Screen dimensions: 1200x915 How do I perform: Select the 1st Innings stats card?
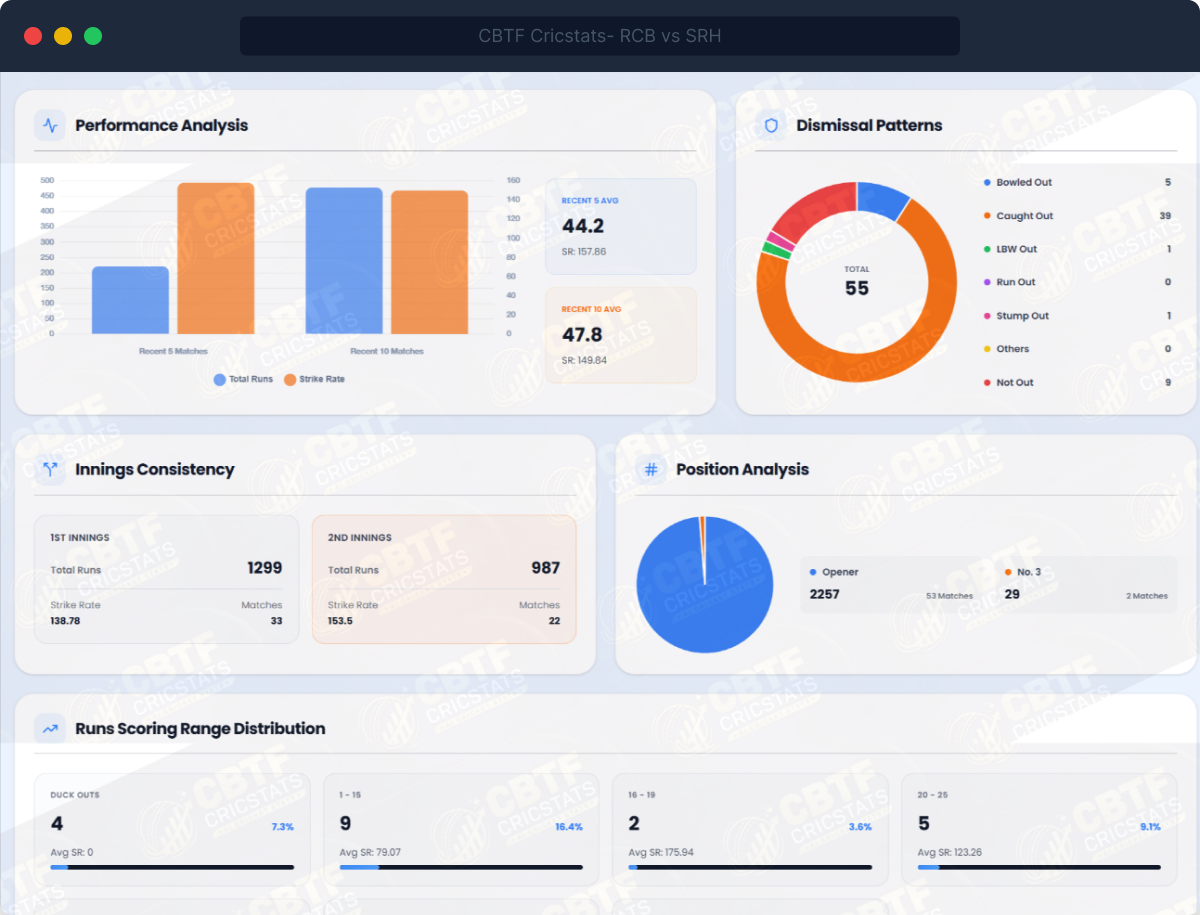click(166, 579)
